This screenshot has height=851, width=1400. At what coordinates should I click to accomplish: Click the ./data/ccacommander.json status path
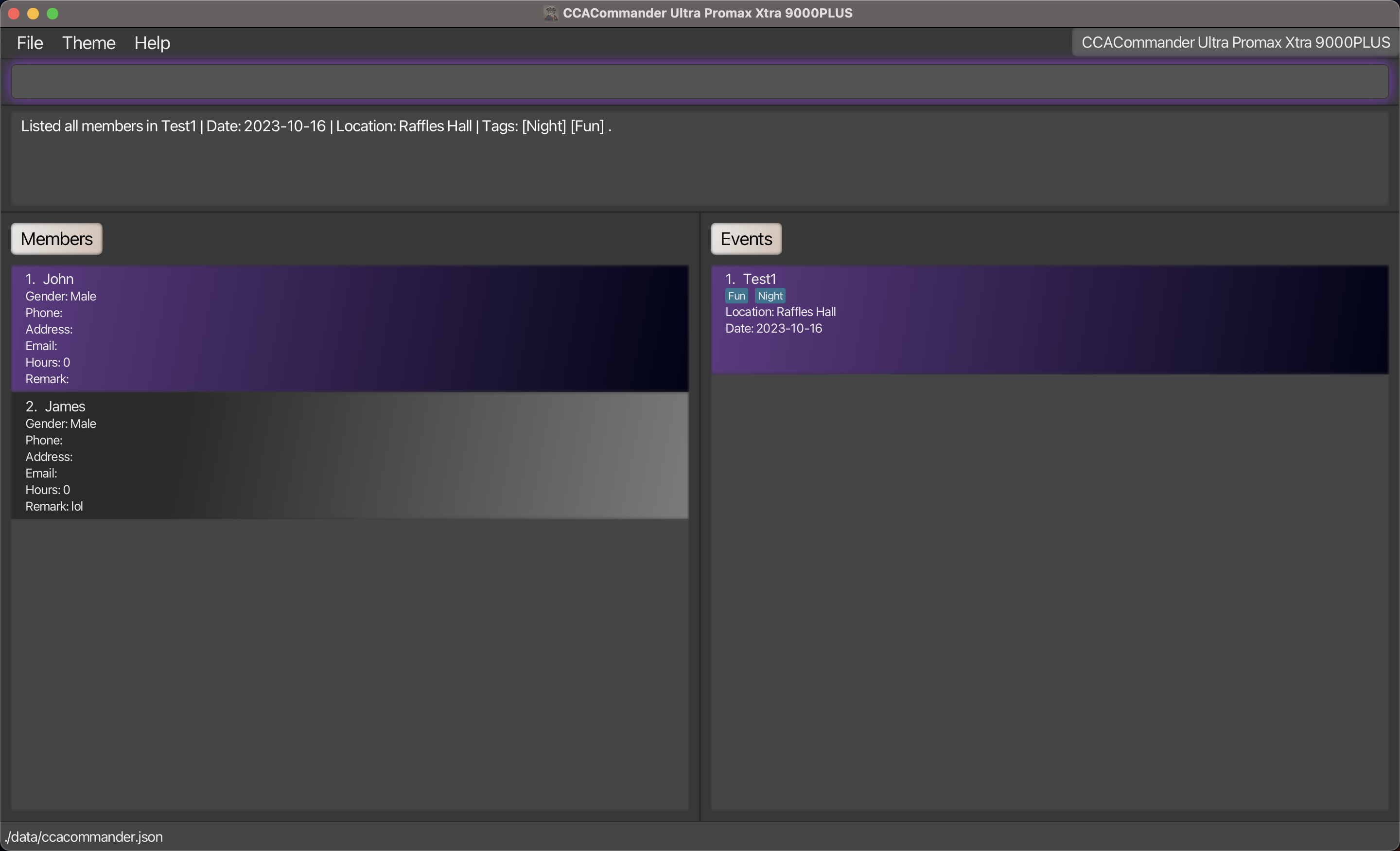(x=84, y=837)
